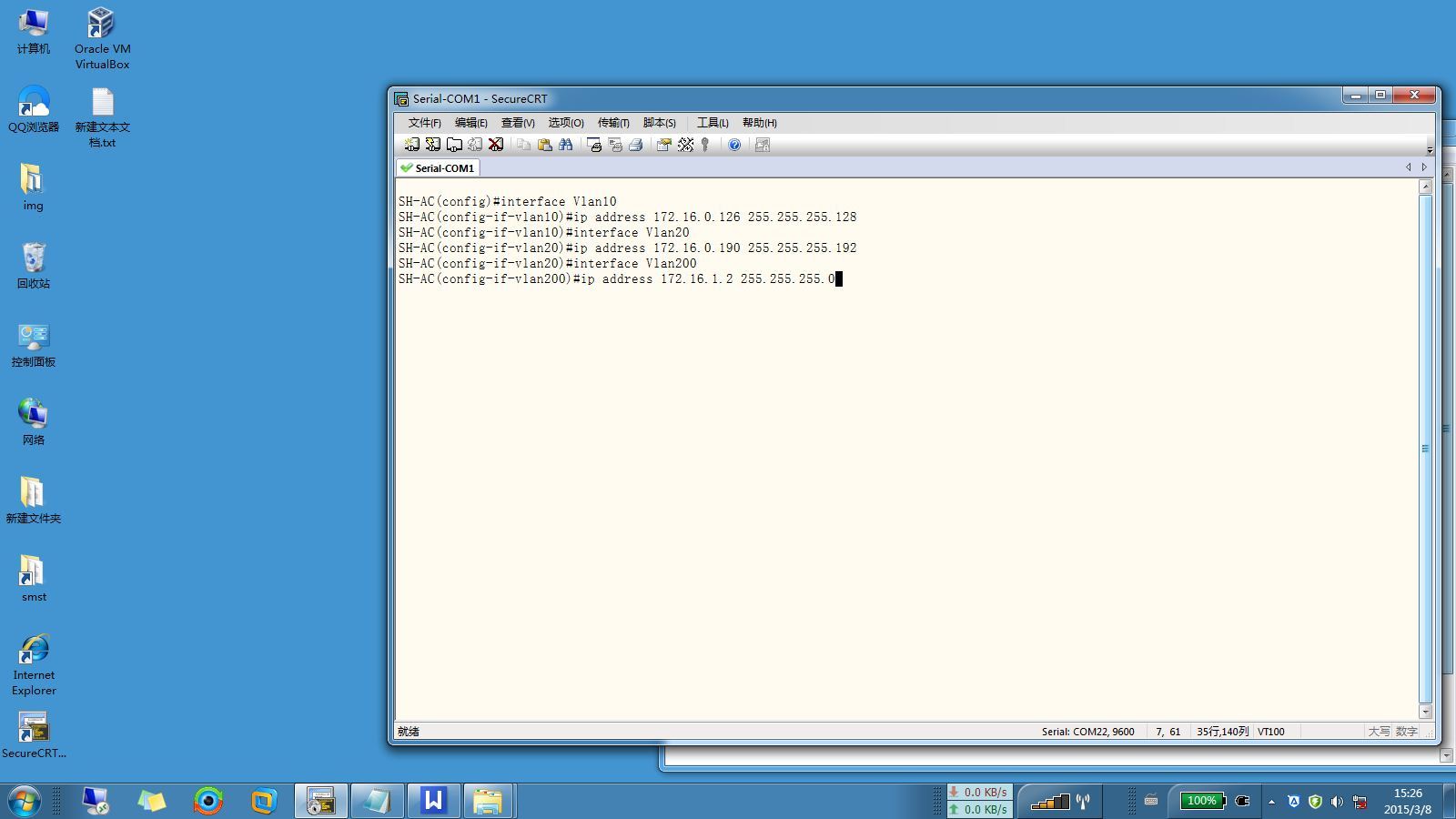Click the Print Screen toolbar icon
1456x819 pixels.
(594, 145)
